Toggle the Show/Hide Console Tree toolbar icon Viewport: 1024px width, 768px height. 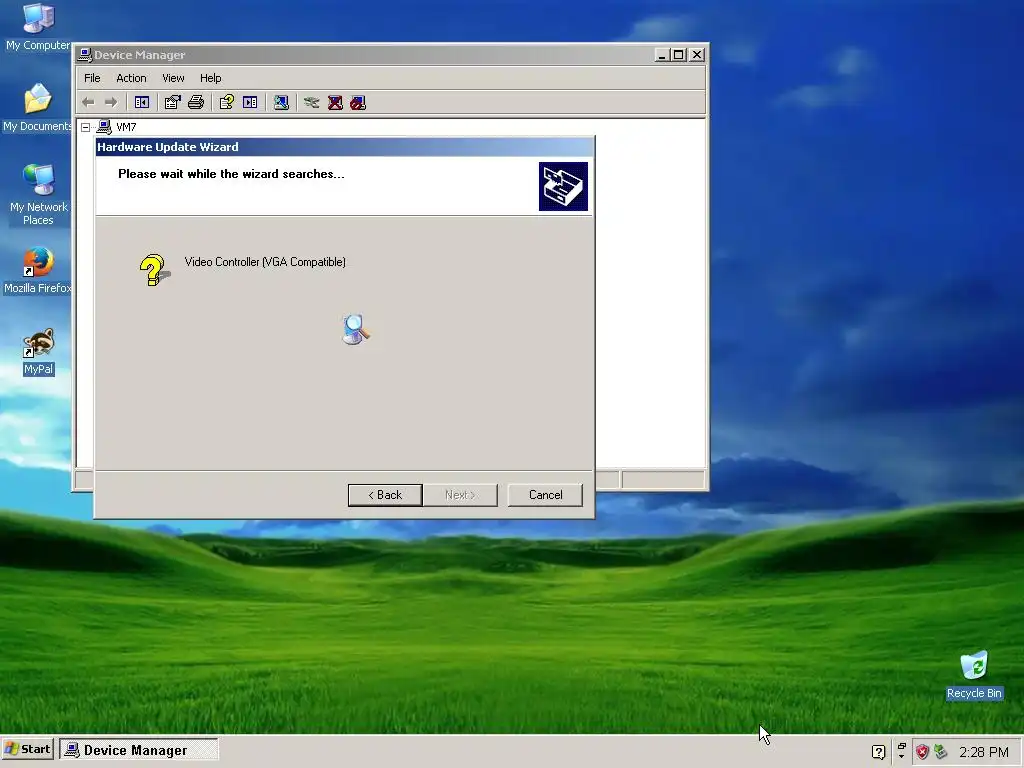[142, 103]
